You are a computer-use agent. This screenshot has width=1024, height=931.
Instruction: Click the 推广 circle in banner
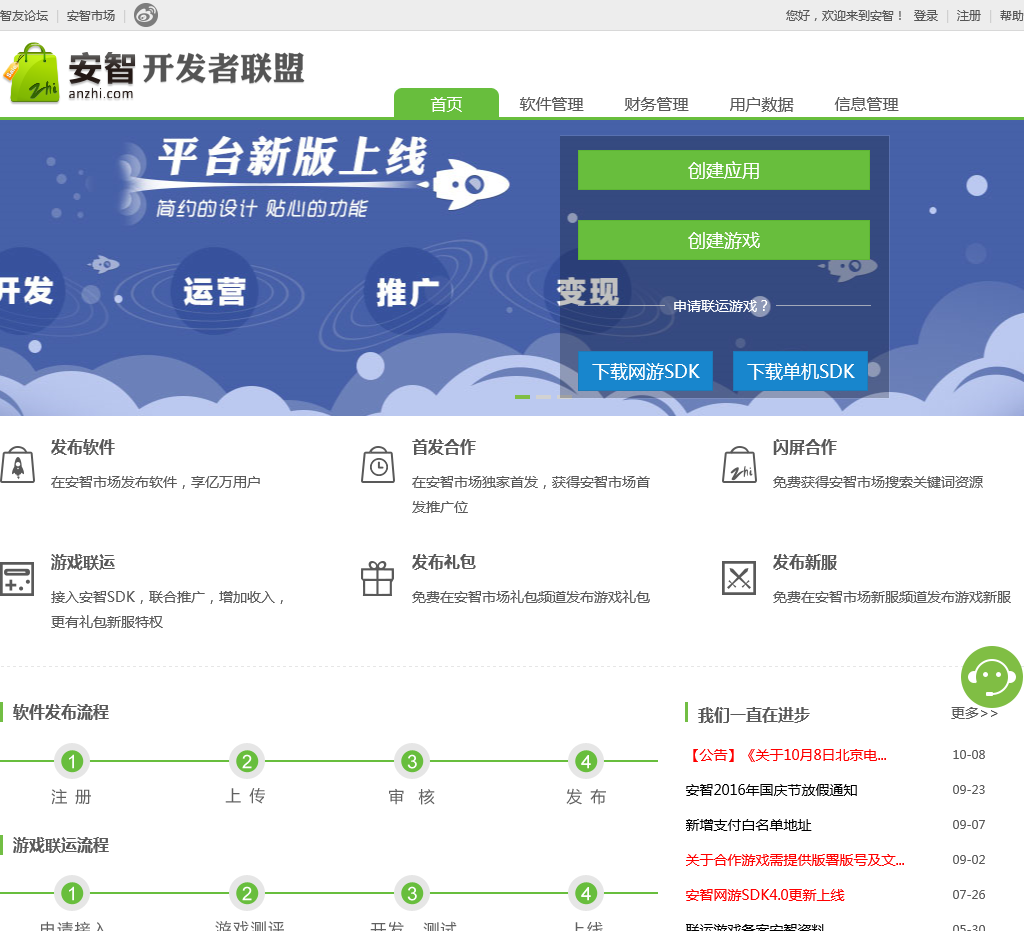pyautogui.click(x=408, y=291)
